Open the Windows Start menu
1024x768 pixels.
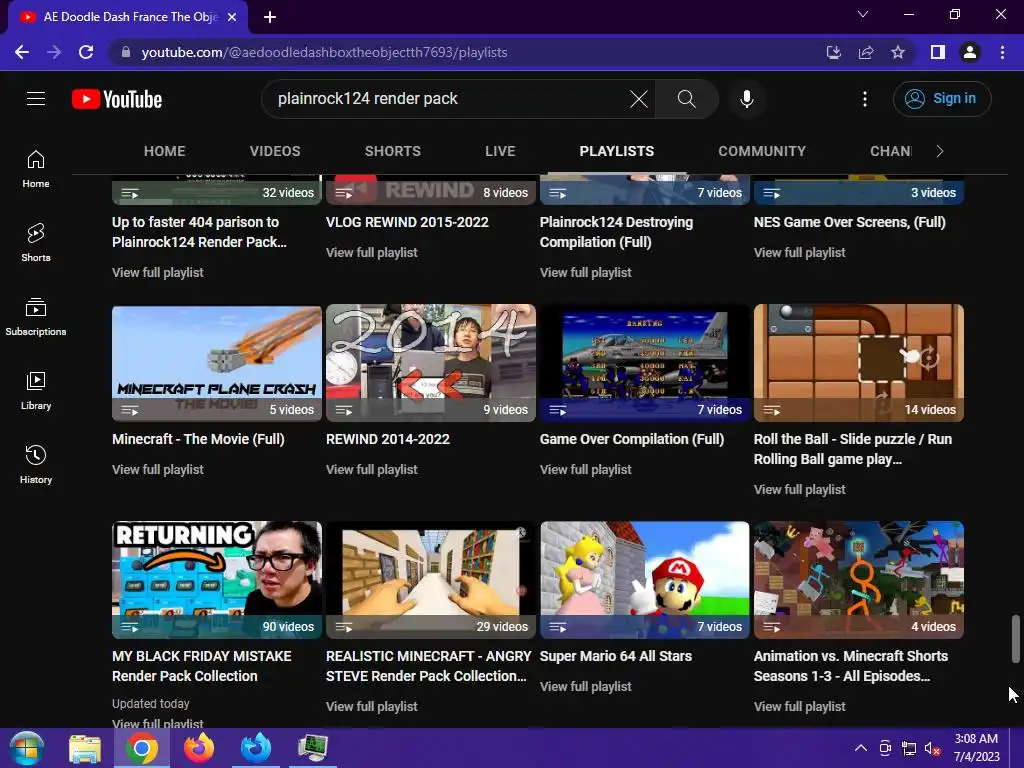(27, 748)
